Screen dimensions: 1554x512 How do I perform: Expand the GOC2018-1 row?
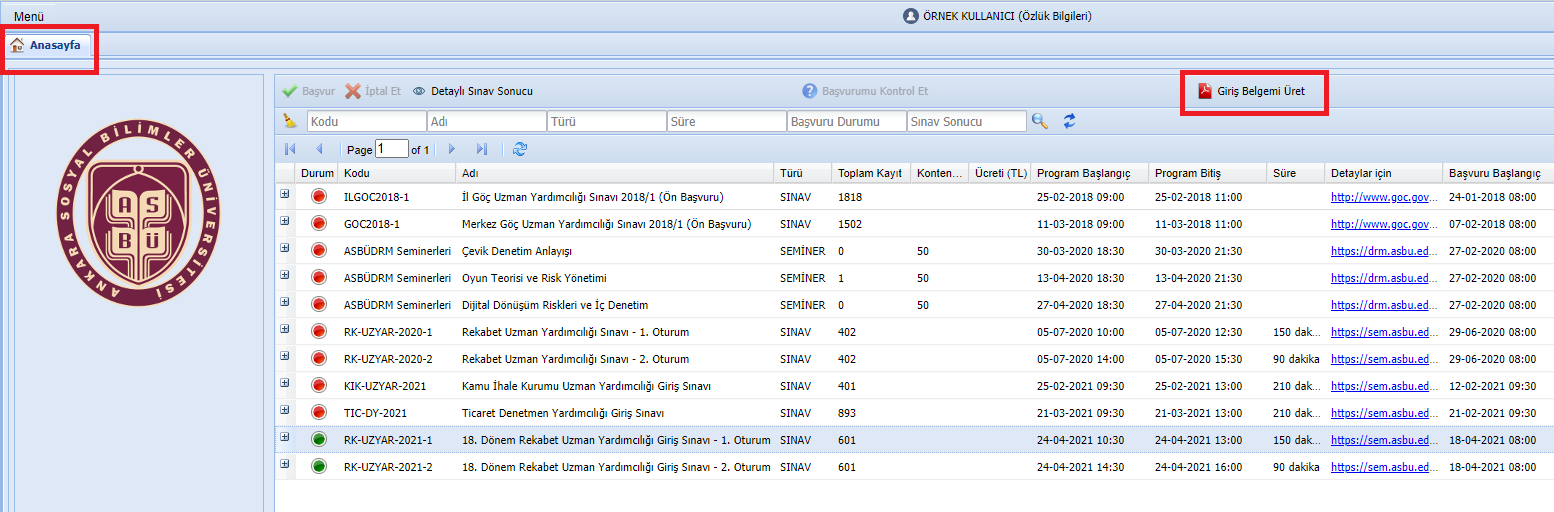click(285, 221)
